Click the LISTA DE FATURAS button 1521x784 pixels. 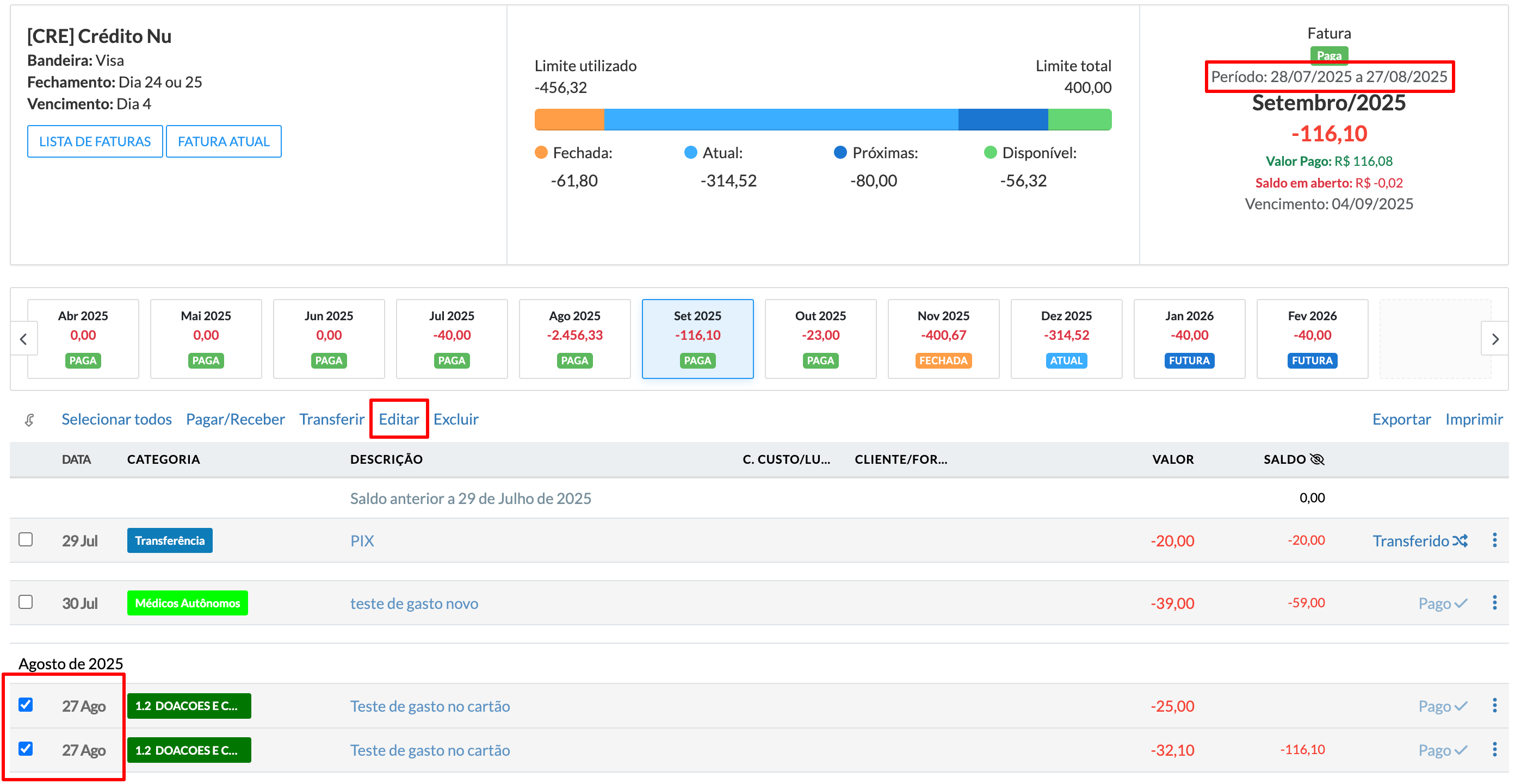(95, 141)
